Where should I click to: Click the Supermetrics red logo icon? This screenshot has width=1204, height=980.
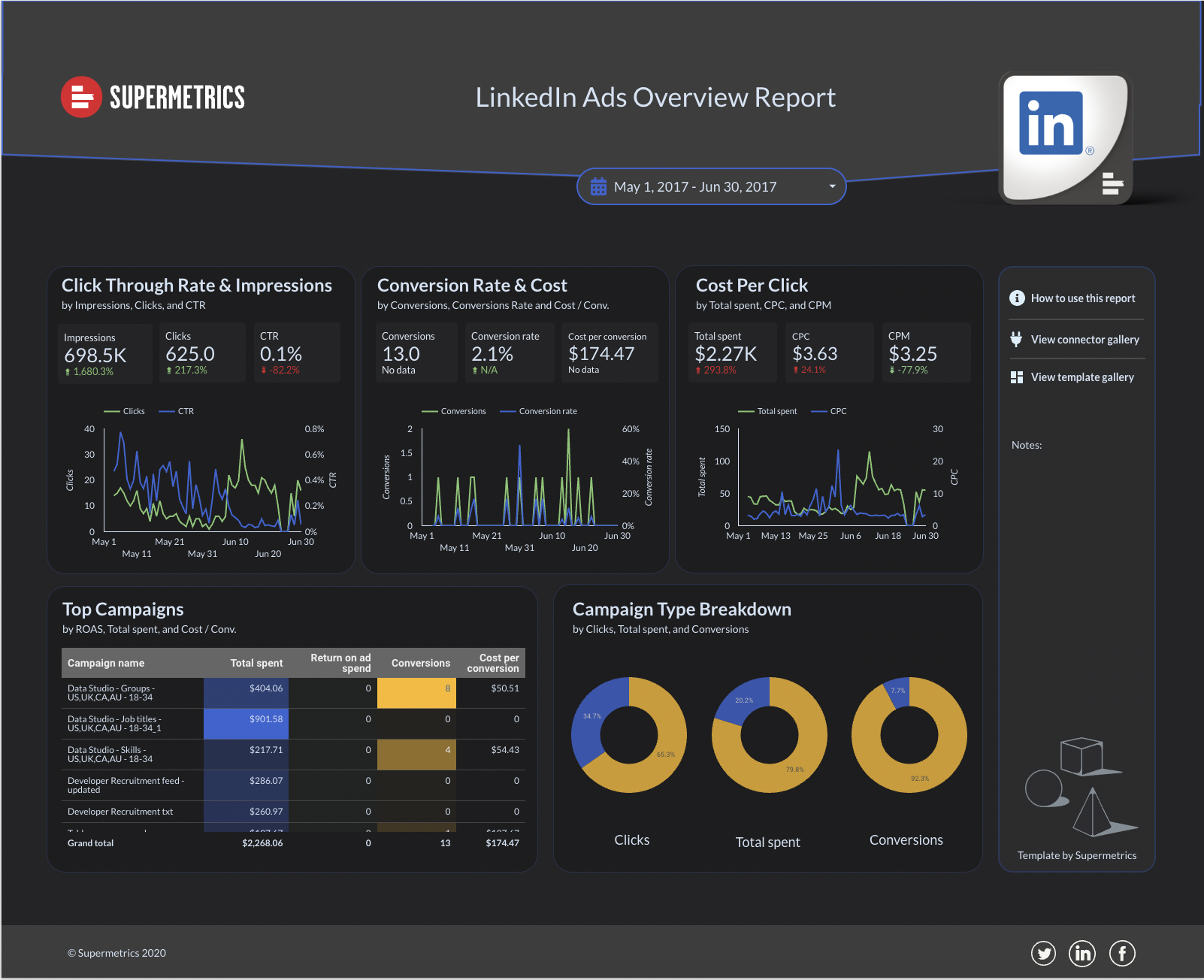pos(81,97)
